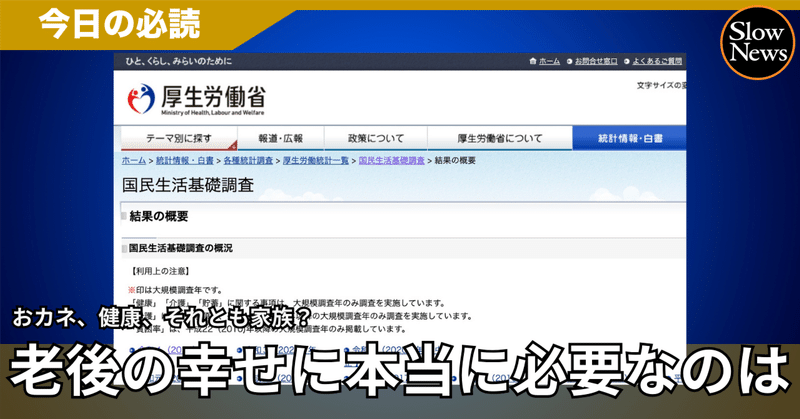Open 各種統計調査 breadcrumb link
Screen dimensions: 800x419
pyautogui.click(x=248, y=160)
